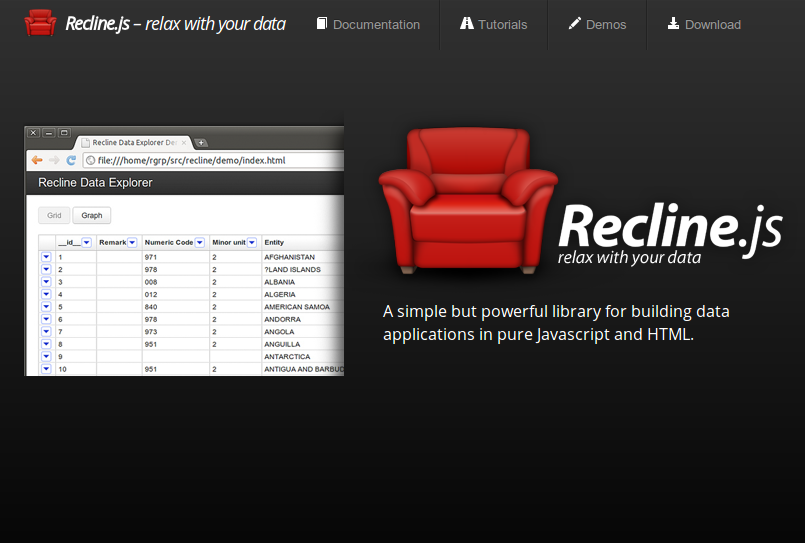Screen dimensions: 805x543
Task: Click the orange back arrow in the screenshot browser
Action: pos(37,160)
